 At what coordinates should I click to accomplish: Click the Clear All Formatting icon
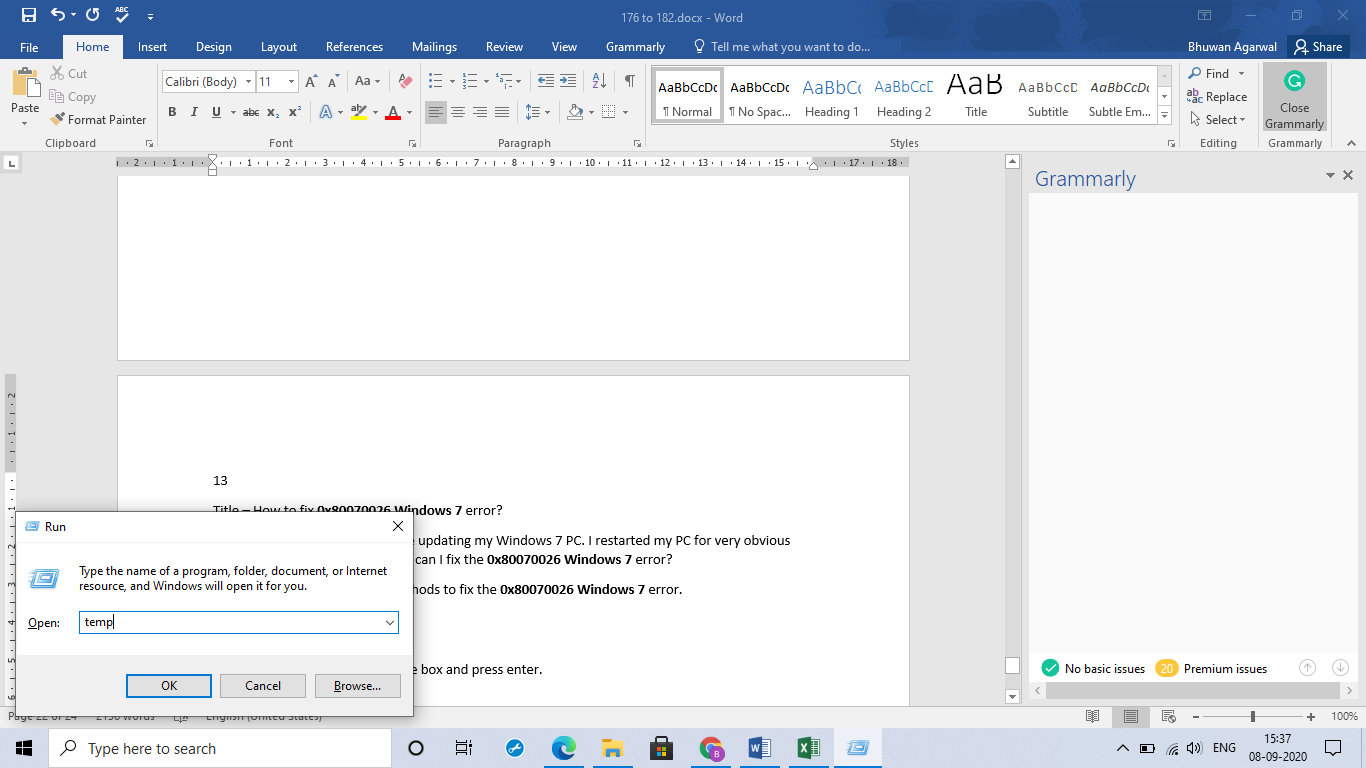405,81
